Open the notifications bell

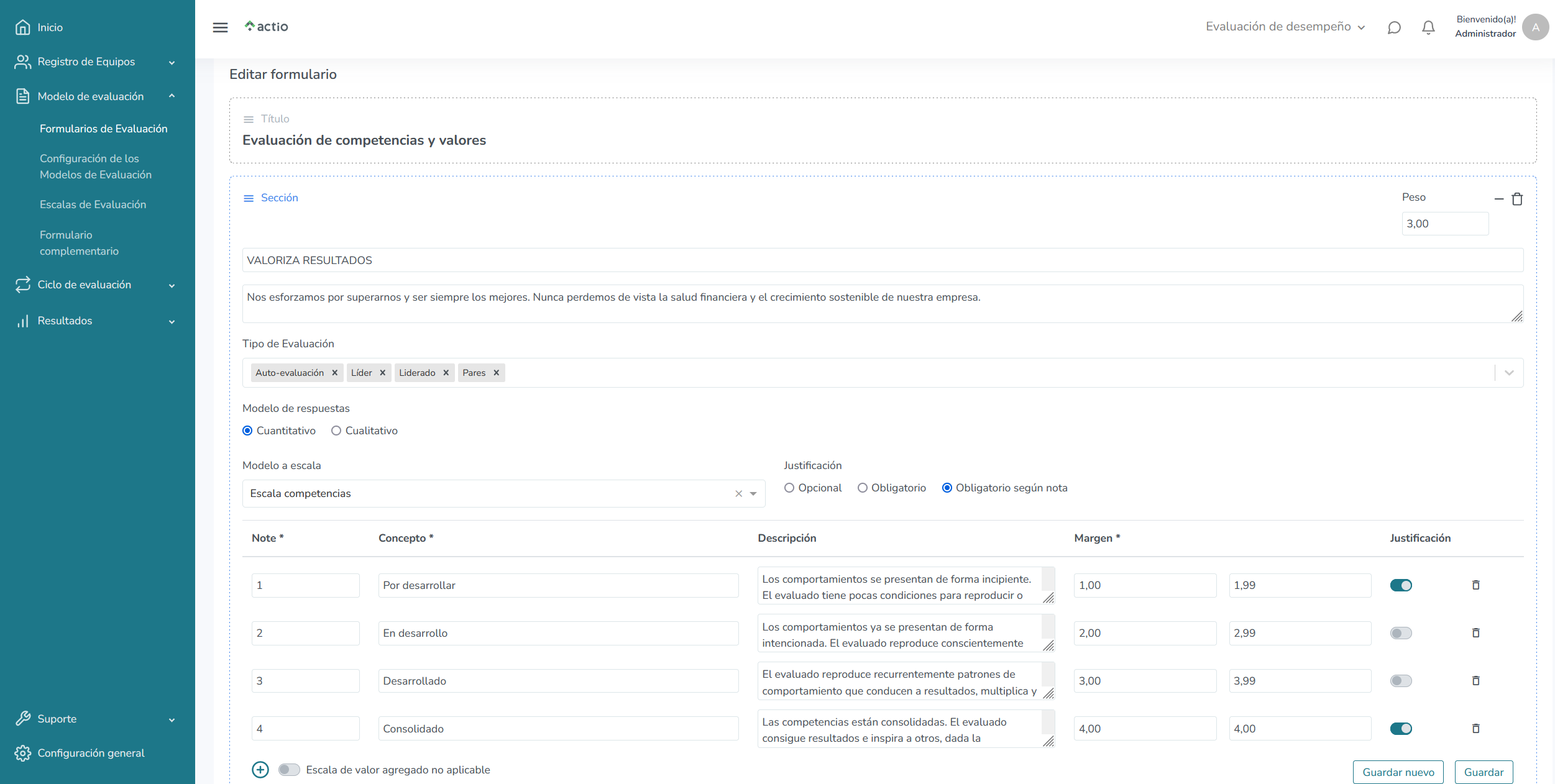point(1428,27)
